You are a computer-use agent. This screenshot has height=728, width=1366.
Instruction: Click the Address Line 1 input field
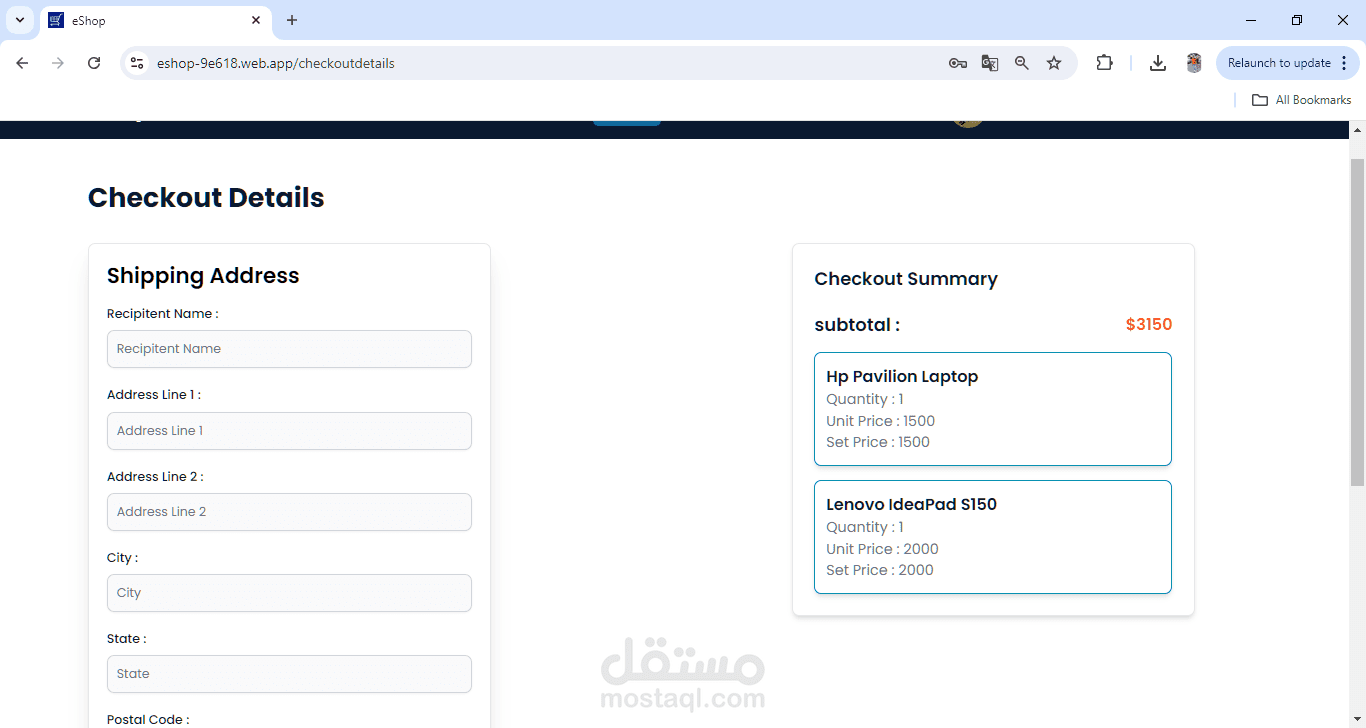289,431
